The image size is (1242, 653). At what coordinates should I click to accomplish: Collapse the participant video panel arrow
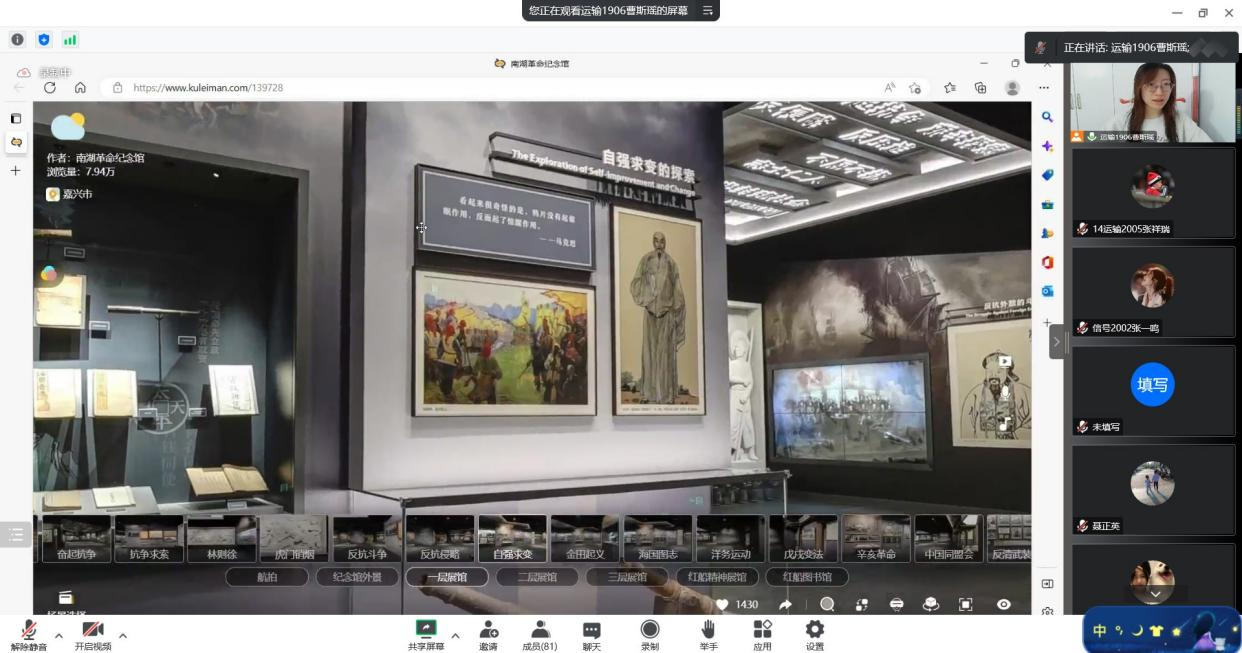1056,342
